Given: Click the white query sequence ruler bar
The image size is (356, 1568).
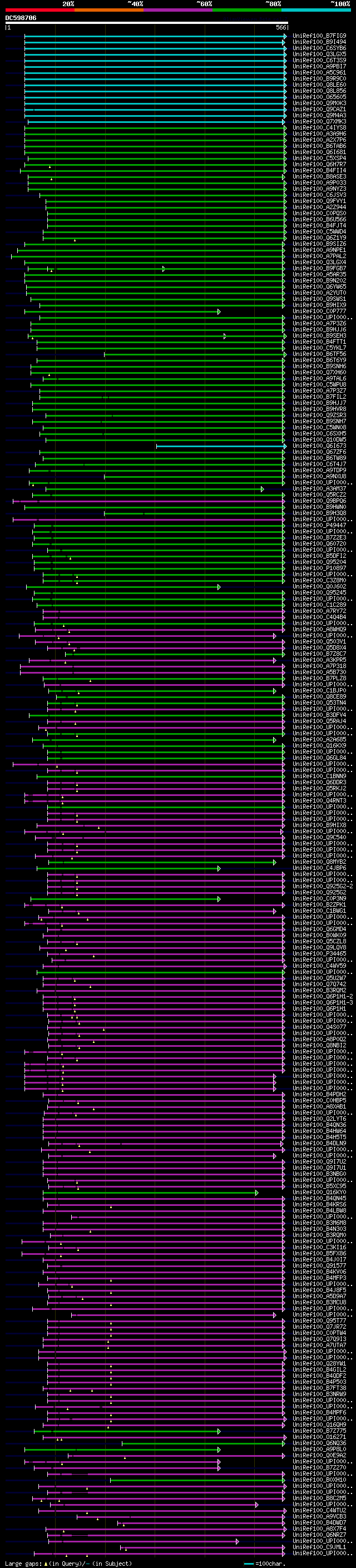Looking at the screenshot, I should 147,23.
